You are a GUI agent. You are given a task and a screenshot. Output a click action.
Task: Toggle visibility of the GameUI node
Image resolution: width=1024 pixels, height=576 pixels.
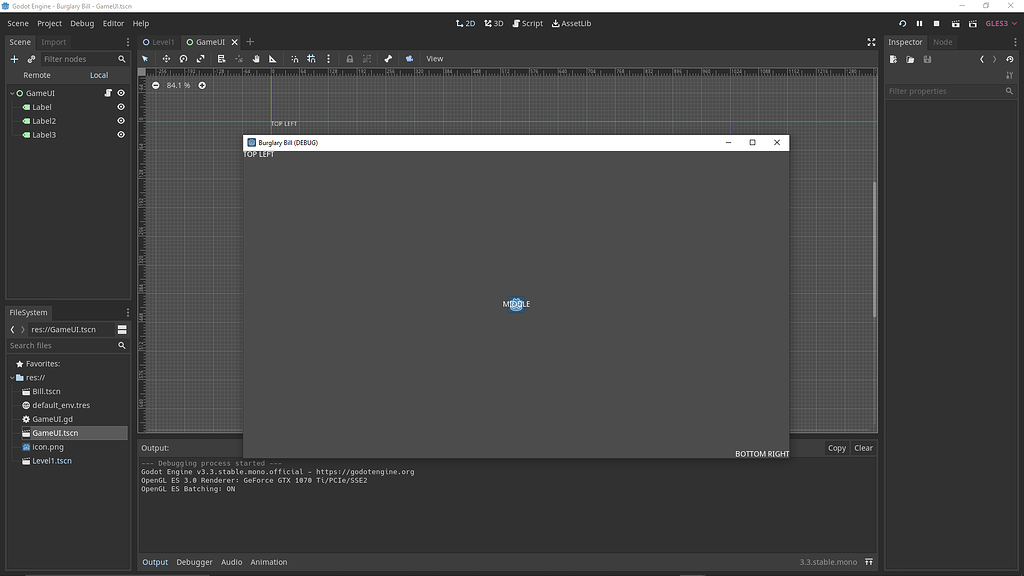pos(120,93)
